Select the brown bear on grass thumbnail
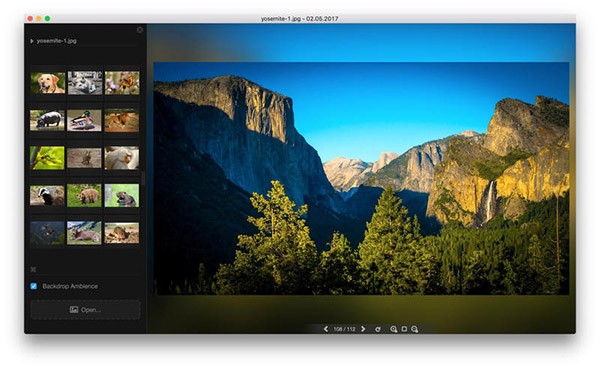 coord(84,196)
